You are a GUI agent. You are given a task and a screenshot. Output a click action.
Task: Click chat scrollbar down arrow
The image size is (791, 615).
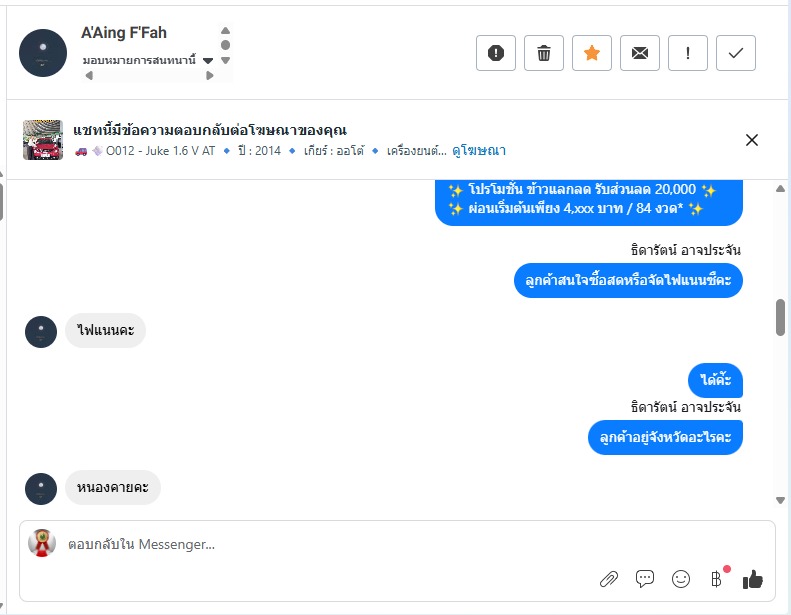pos(780,500)
